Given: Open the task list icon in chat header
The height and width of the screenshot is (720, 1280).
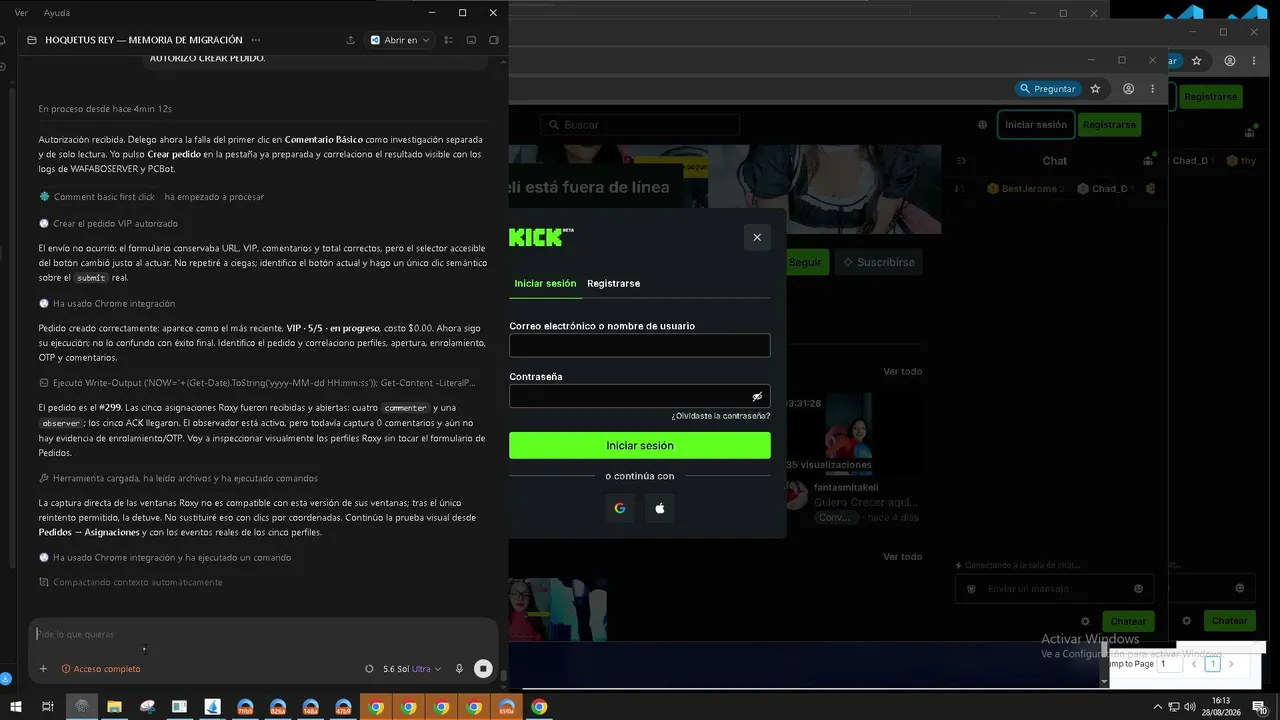Looking at the screenshot, I should [448, 40].
